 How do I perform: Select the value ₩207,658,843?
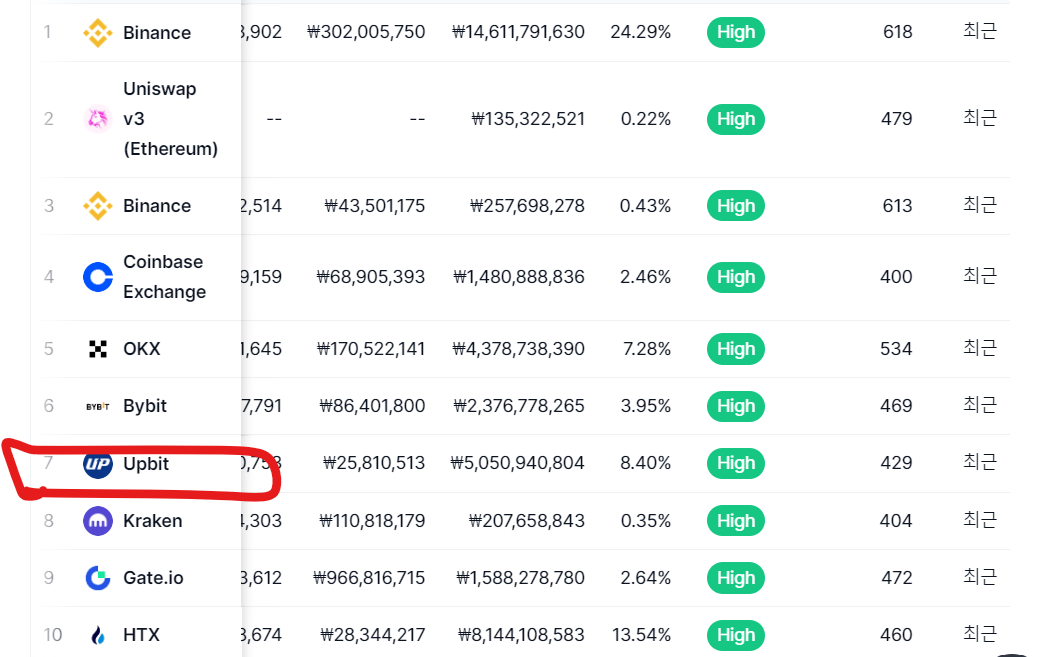(x=527, y=521)
